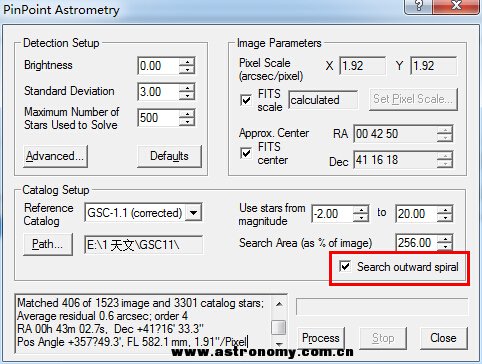The image size is (482, 364).
Task: Toggle the FITS center checkbox
Action: (x=246, y=153)
